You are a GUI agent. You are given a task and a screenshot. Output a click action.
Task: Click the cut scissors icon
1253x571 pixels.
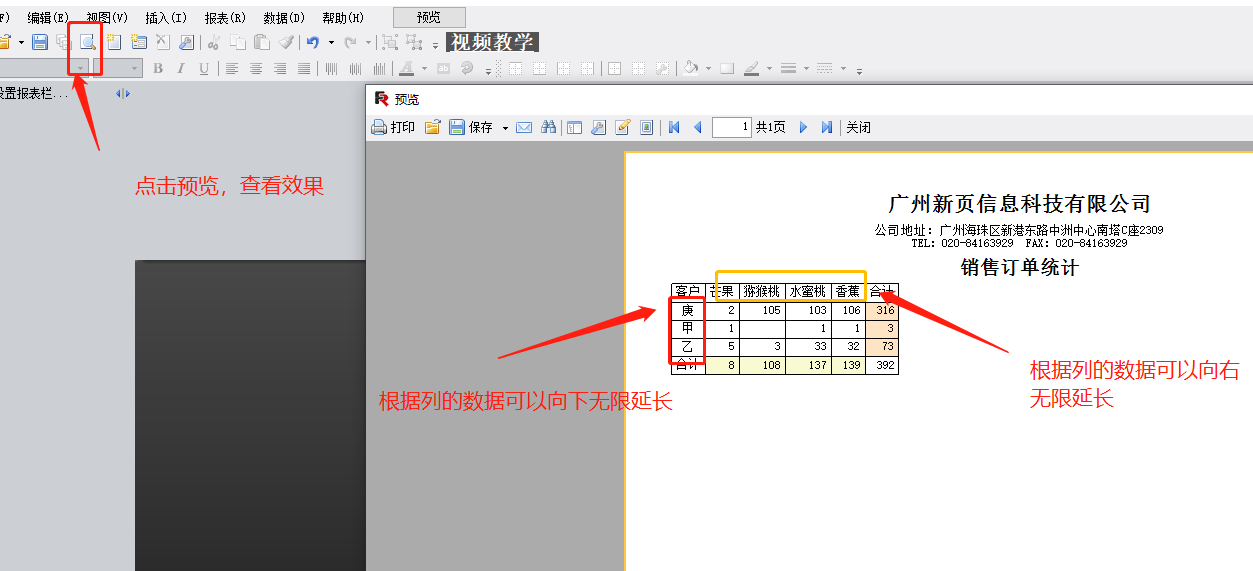[x=214, y=42]
